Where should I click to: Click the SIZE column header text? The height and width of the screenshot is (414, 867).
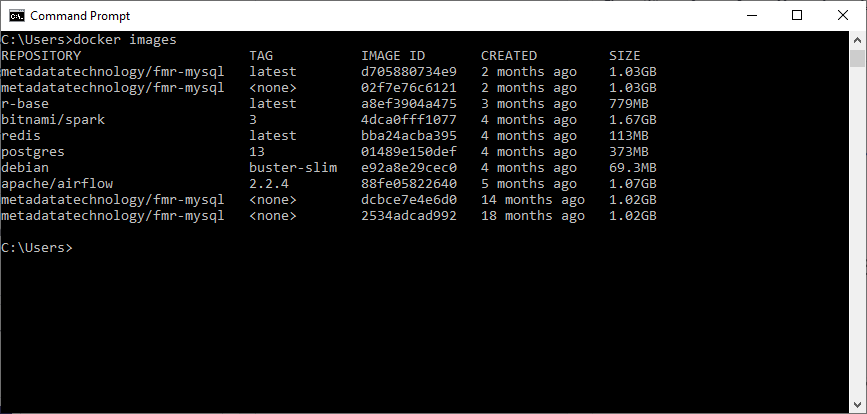pos(625,56)
